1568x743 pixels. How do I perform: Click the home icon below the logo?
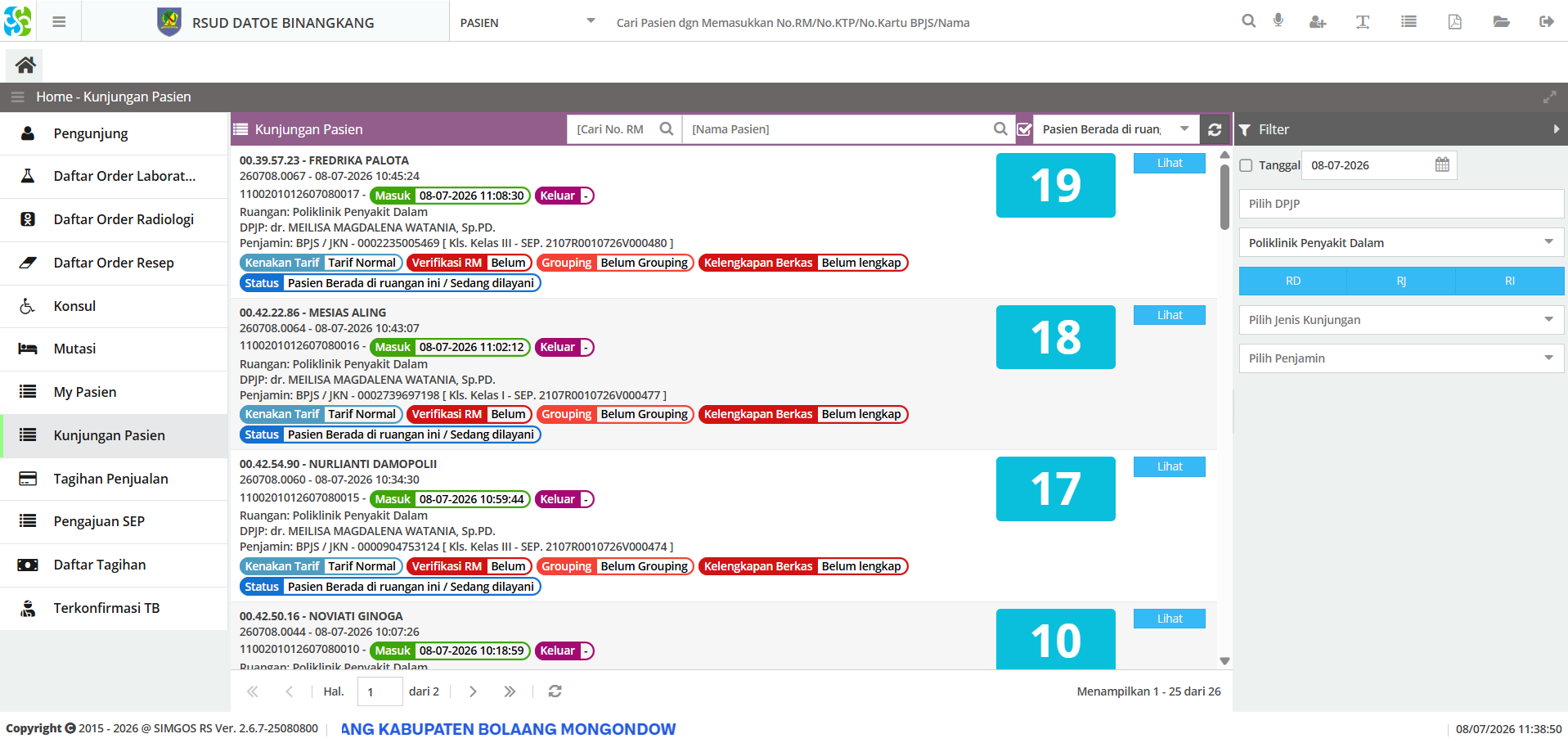coord(25,65)
